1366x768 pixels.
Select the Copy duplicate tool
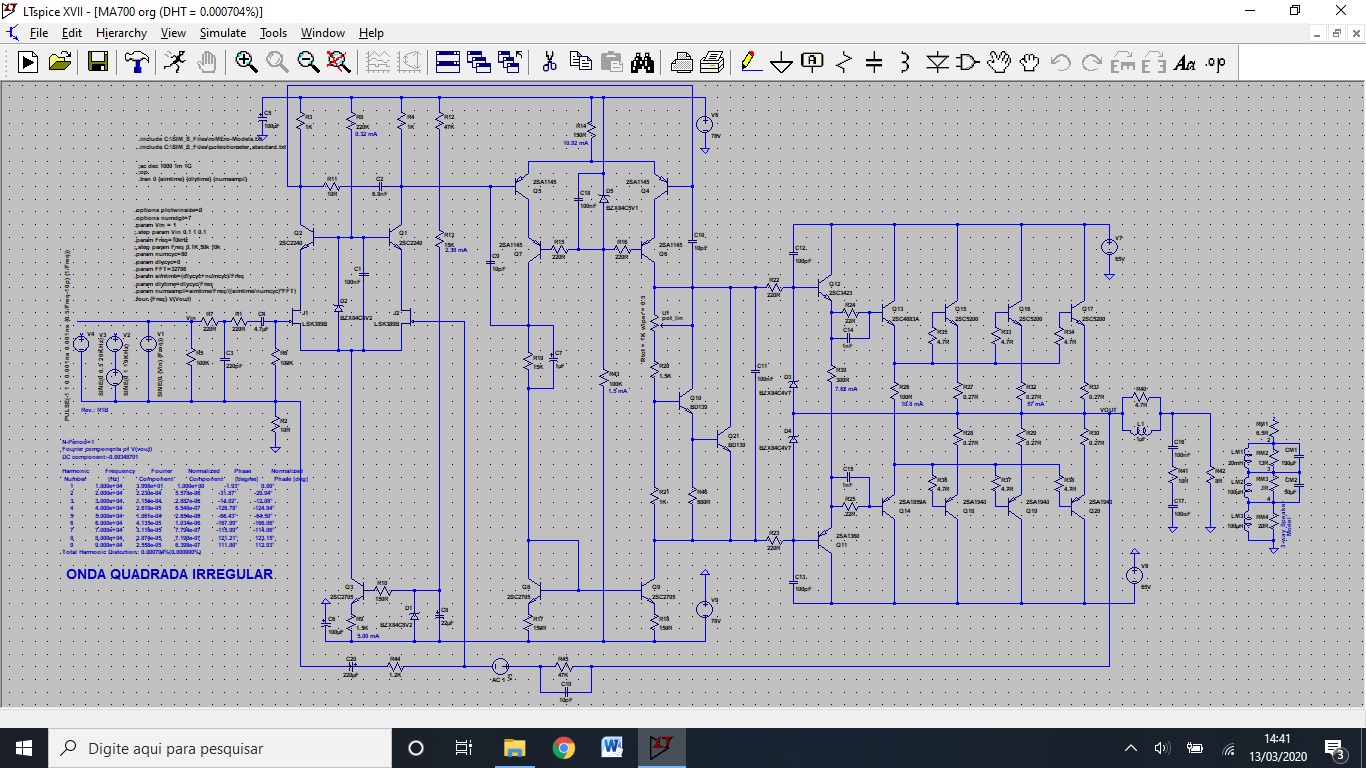click(580, 62)
